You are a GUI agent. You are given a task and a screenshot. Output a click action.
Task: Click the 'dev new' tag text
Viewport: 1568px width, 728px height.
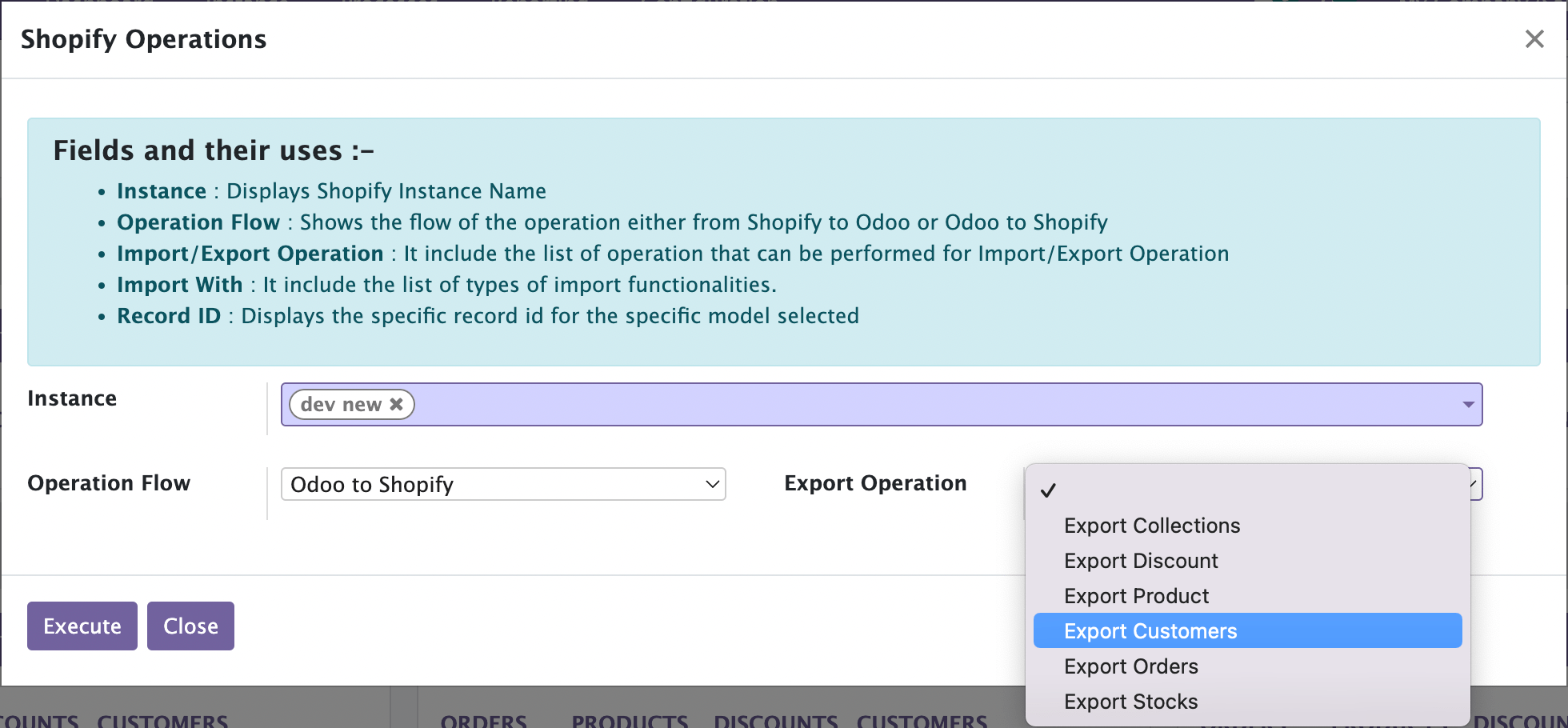(x=341, y=405)
